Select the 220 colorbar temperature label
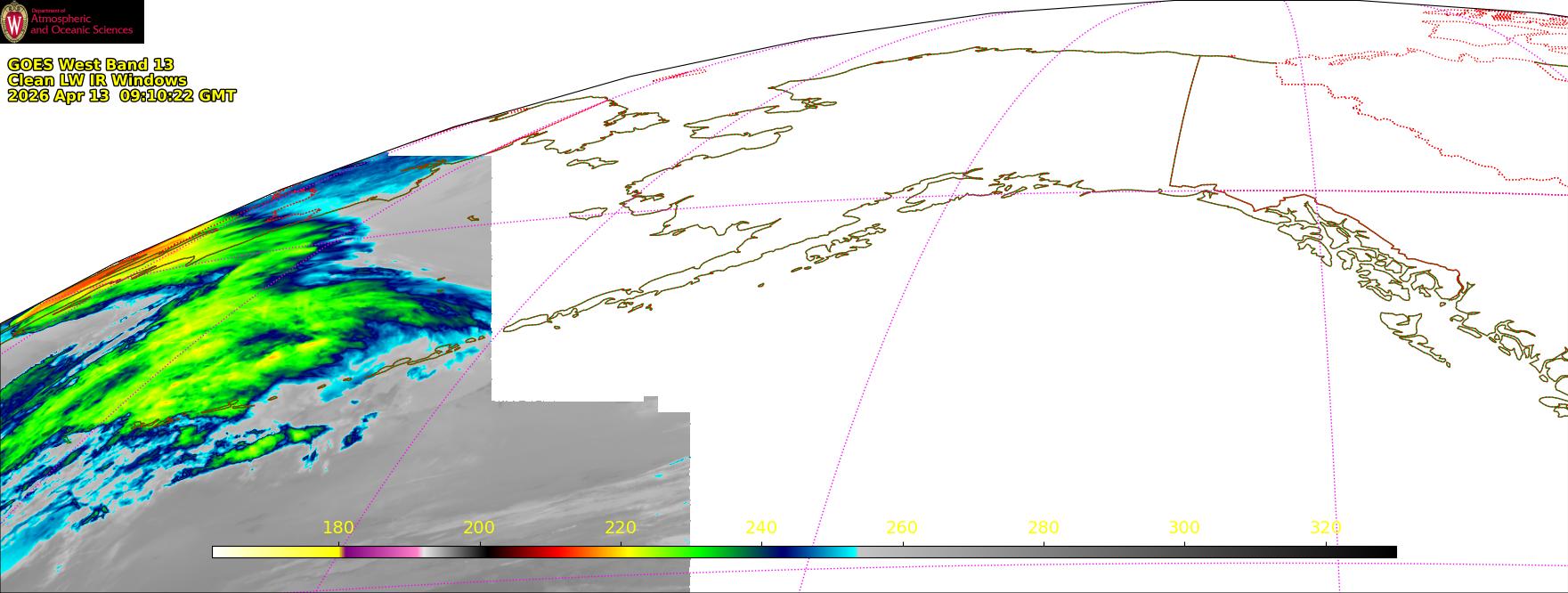 (621, 528)
